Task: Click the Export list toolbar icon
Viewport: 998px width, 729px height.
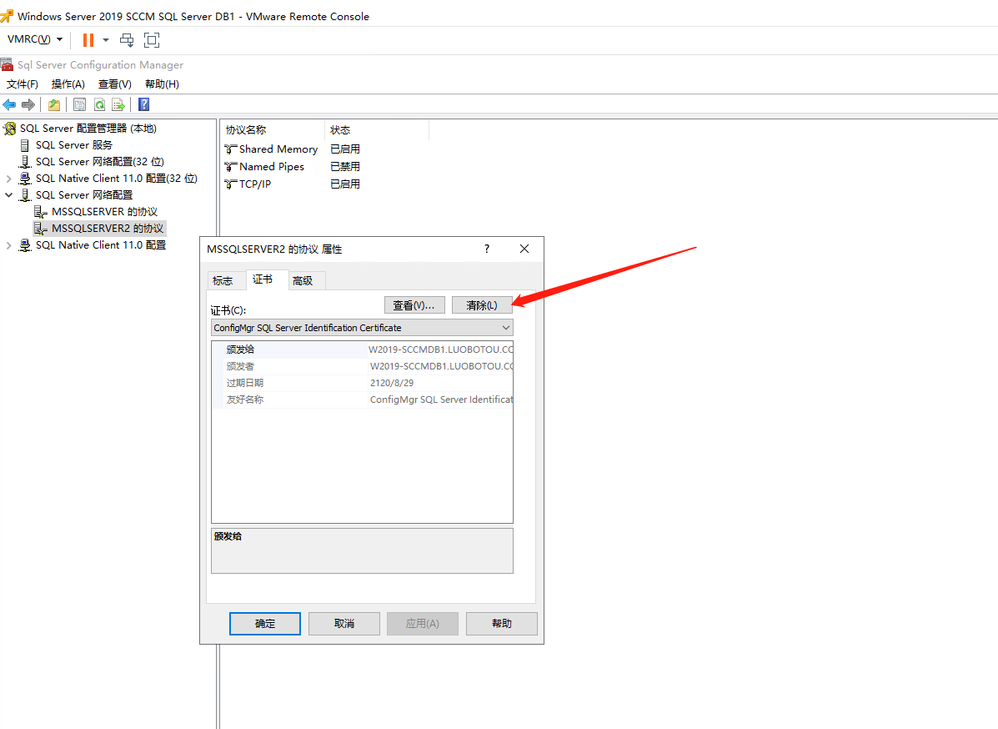Action: [x=118, y=105]
